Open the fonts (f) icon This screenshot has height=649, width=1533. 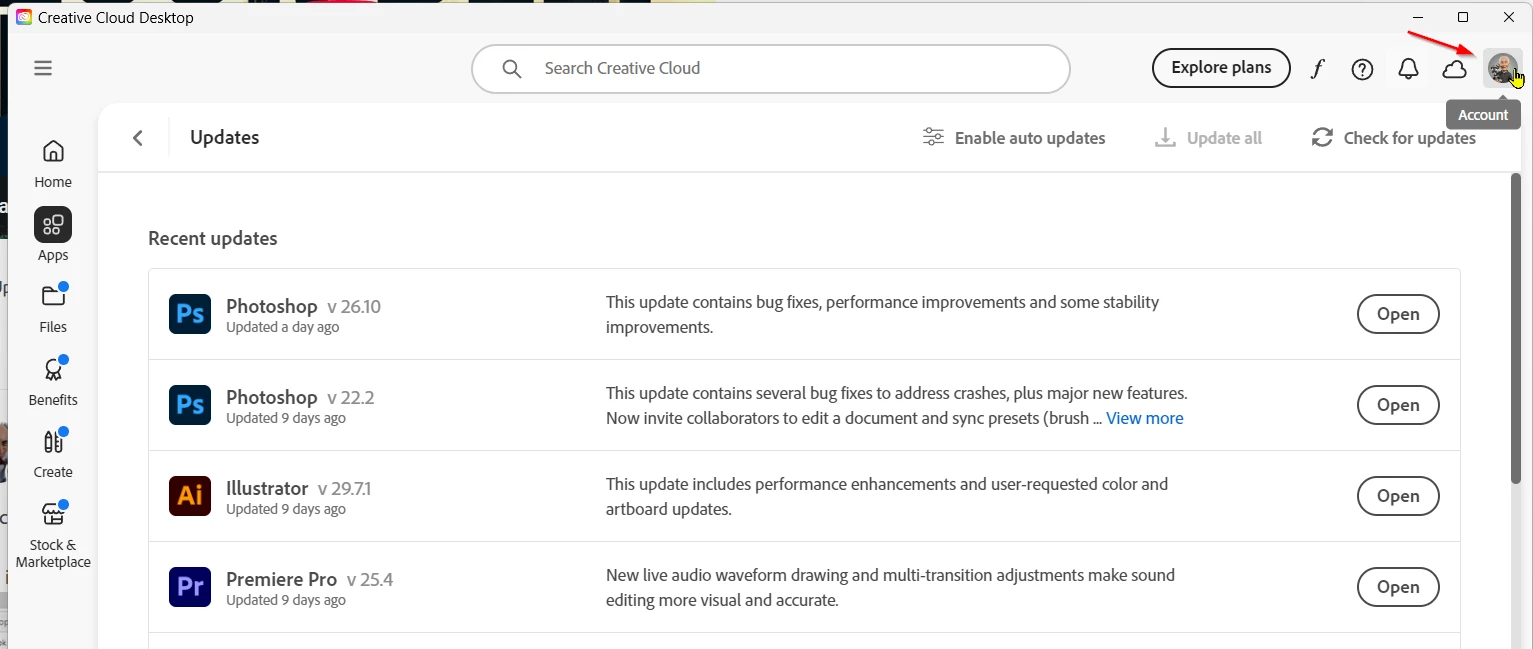point(1318,69)
